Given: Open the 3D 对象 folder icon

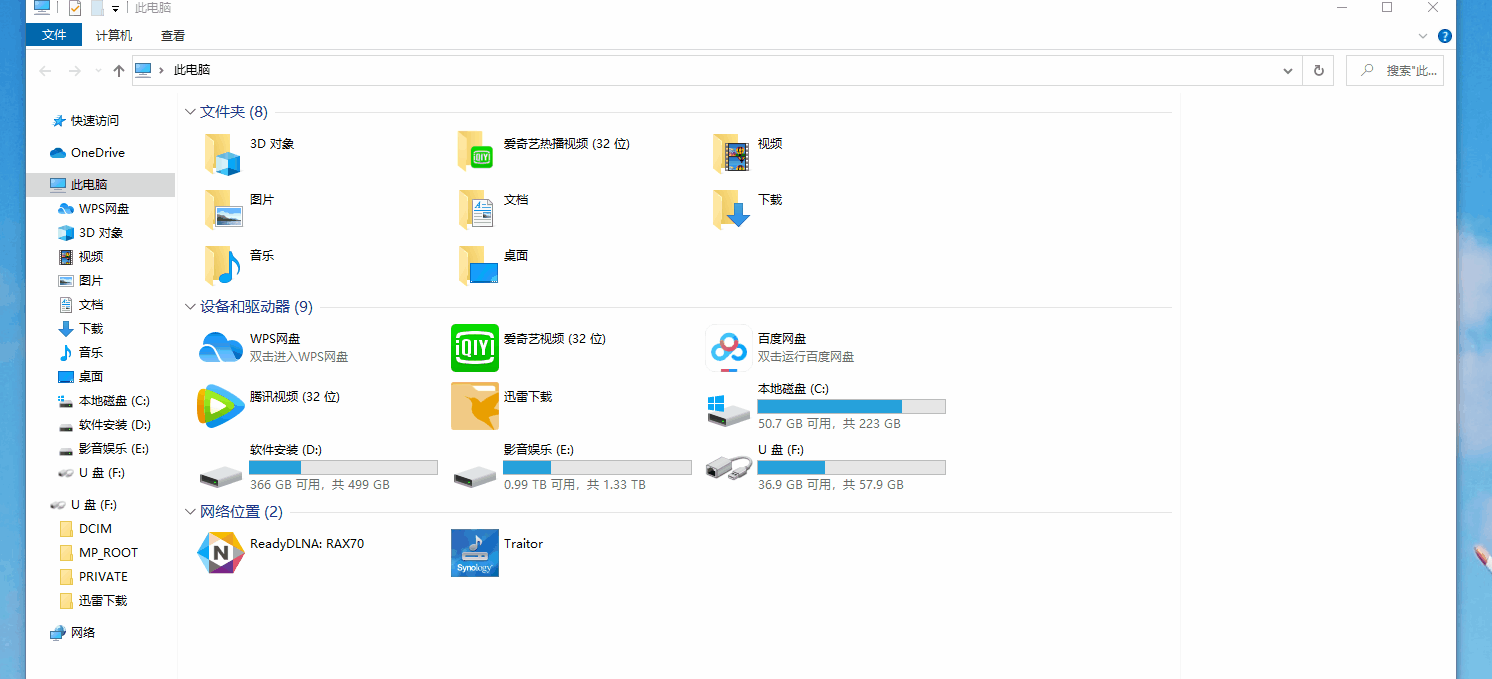Looking at the screenshot, I should (x=223, y=153).
